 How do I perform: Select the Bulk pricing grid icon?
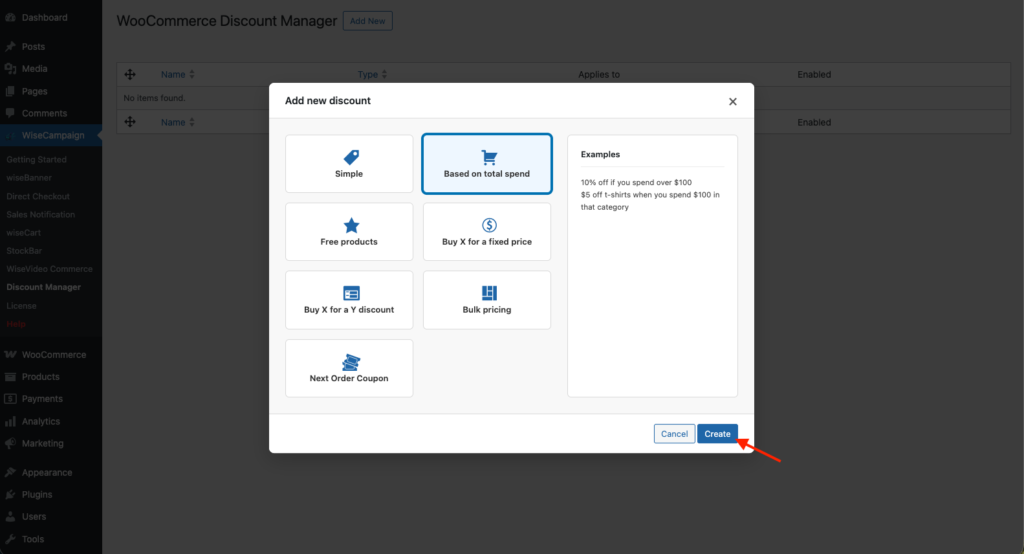(x=489, y=293)
